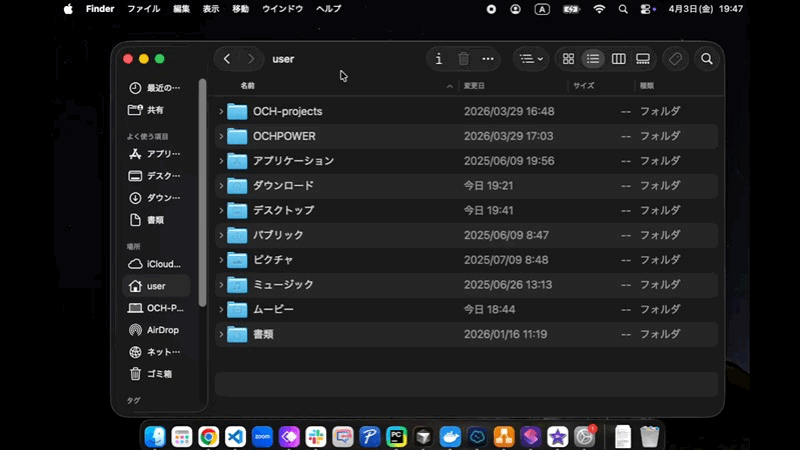Select the アプリケーション folder name
Image resolution: width=800 pixels, height=450 pixels.
293,161
